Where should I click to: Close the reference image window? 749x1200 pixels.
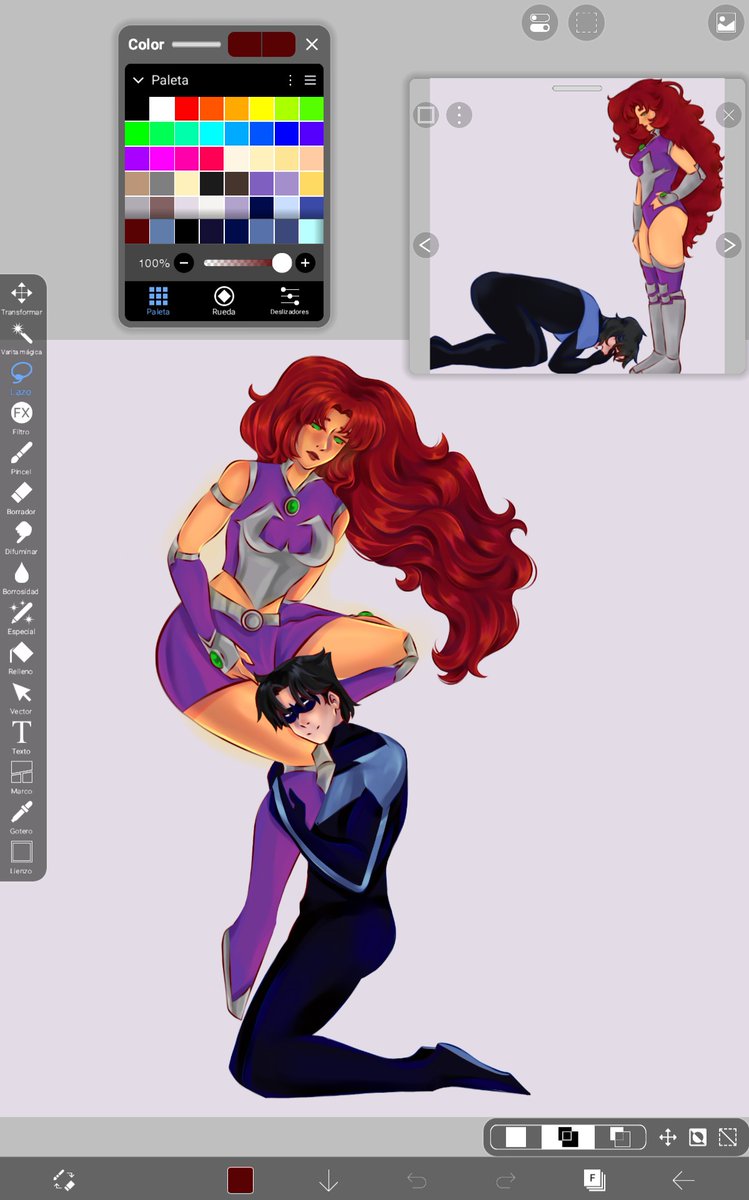click(x=728, y=115)
